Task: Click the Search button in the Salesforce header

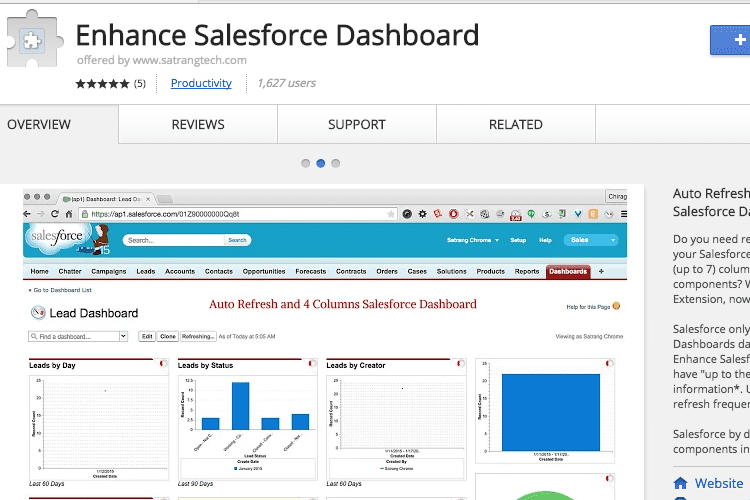Action: click(x=237, y=240)
